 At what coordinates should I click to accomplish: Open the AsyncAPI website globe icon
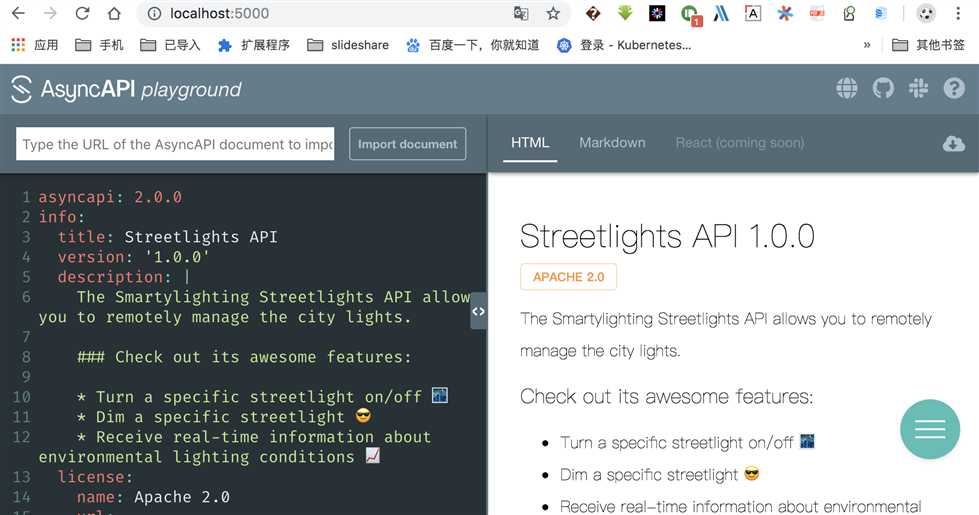click(847, 88)
